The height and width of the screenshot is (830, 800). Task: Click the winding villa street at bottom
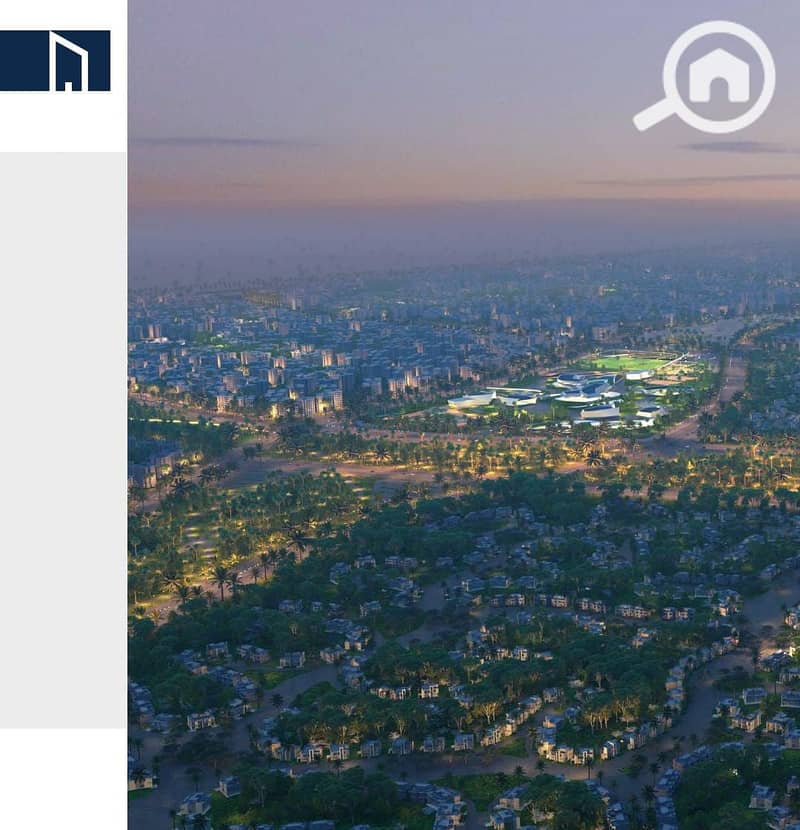pyautogui.click(x=477, y=757)
